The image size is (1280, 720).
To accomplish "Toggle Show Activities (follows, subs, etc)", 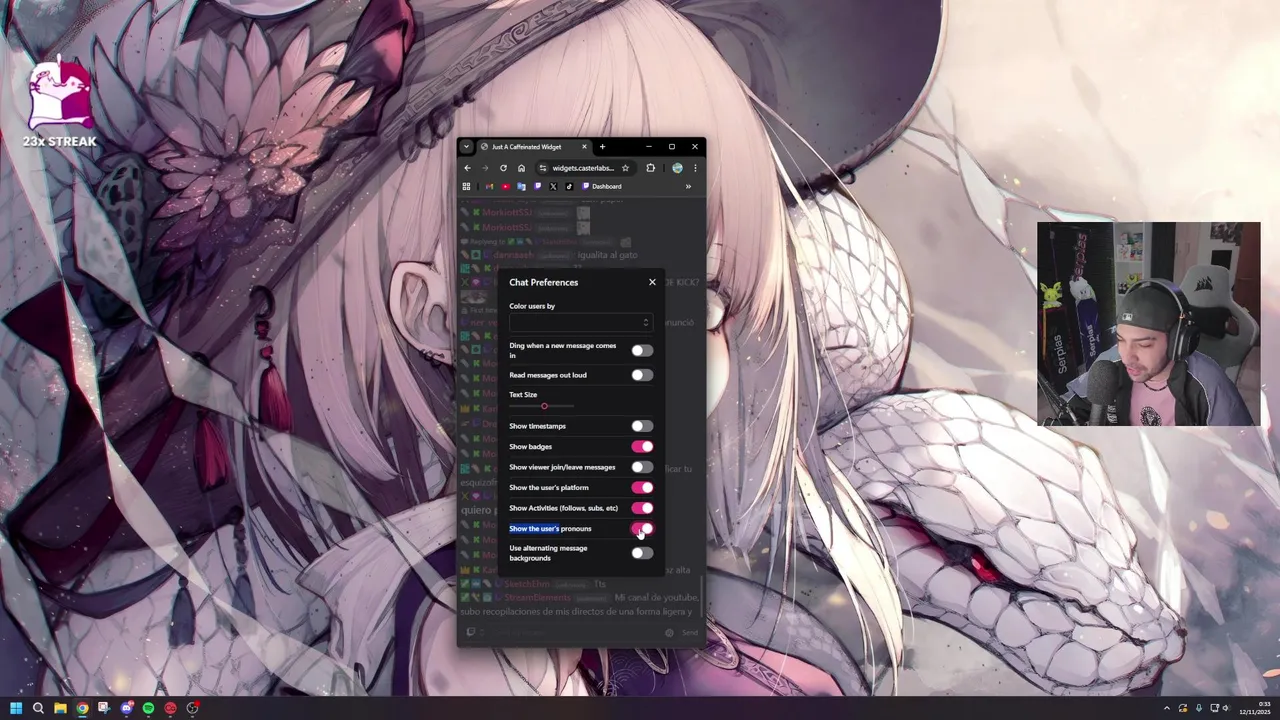I will point(642,508).
